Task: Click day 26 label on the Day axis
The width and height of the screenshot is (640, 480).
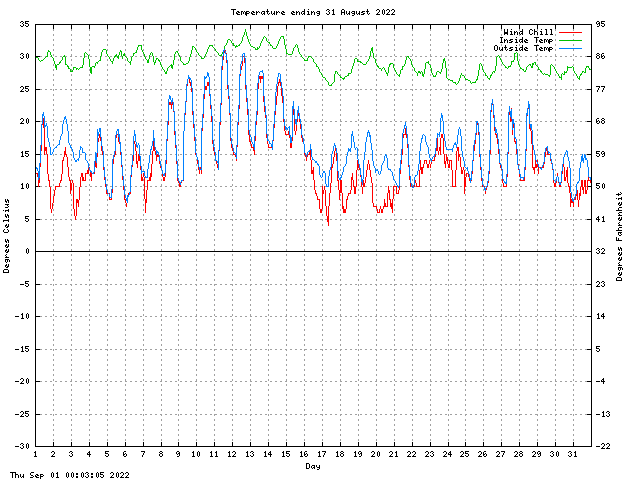Action: [483, 454]
